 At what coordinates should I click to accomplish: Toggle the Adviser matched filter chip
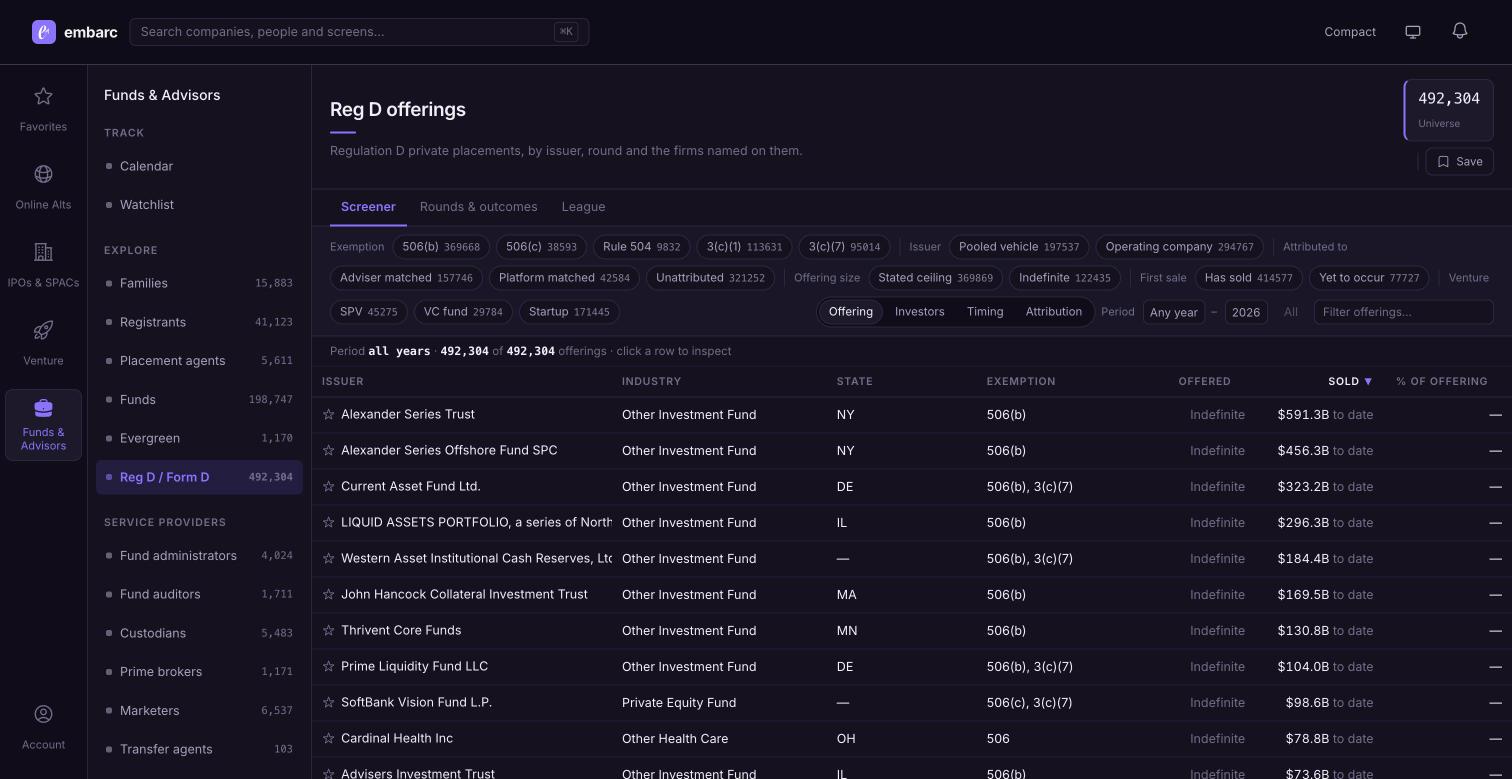tap(406, 278)
